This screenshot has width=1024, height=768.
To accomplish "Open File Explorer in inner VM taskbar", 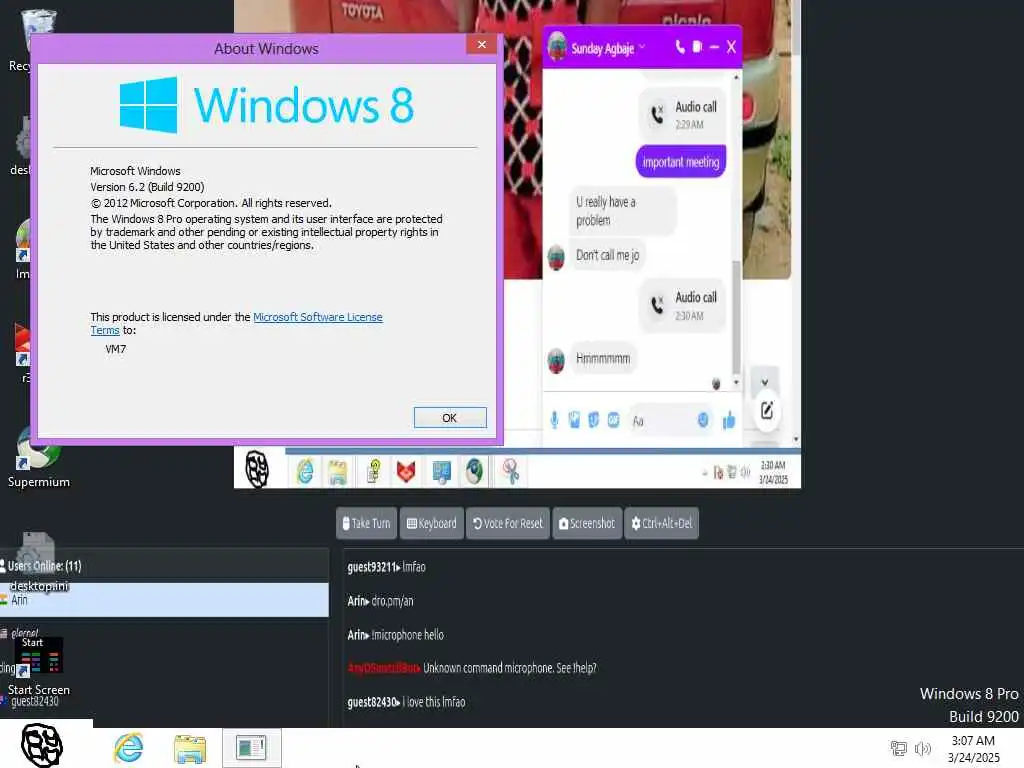I will [x=338, y=472].
